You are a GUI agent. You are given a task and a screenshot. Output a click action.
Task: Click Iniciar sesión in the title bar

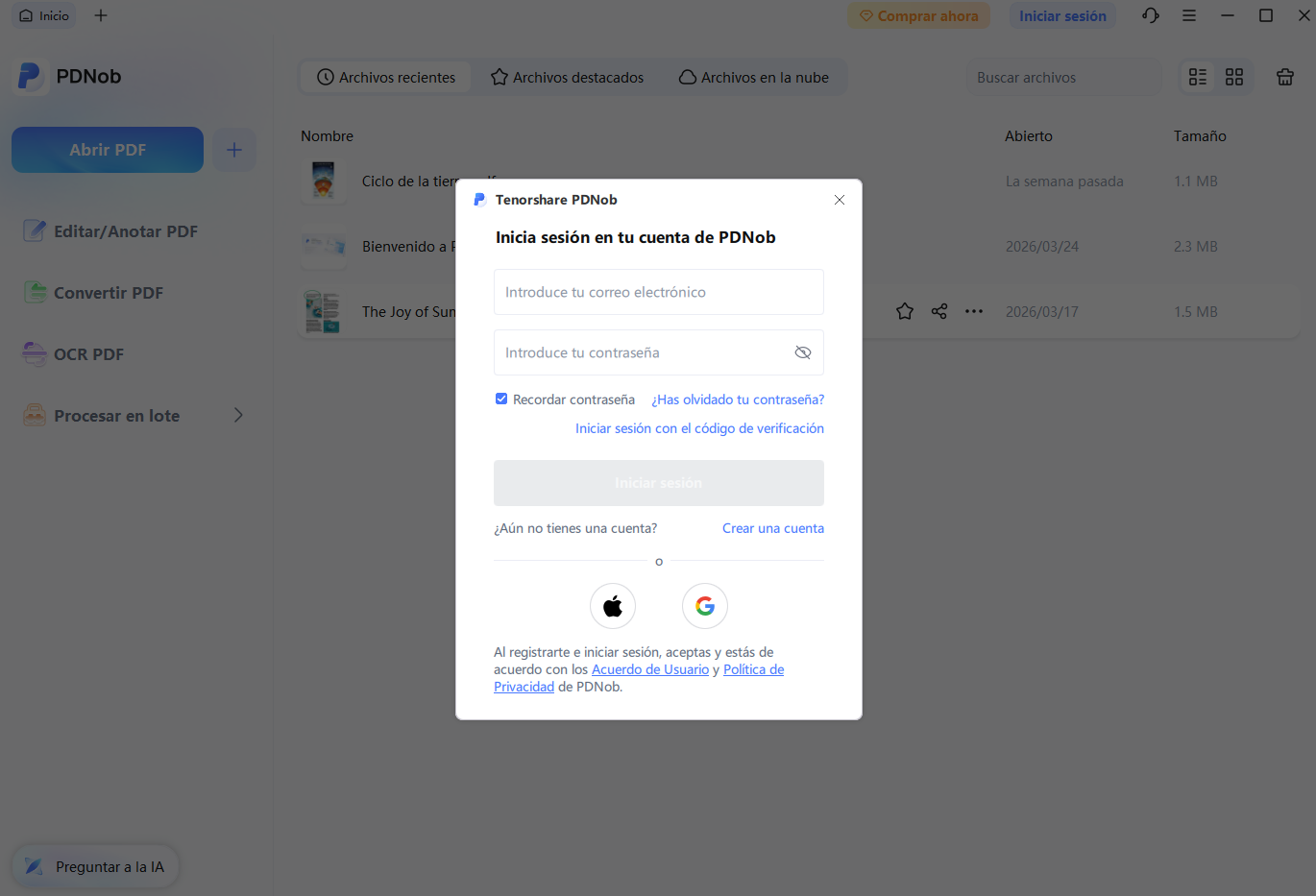(1062, 16)
